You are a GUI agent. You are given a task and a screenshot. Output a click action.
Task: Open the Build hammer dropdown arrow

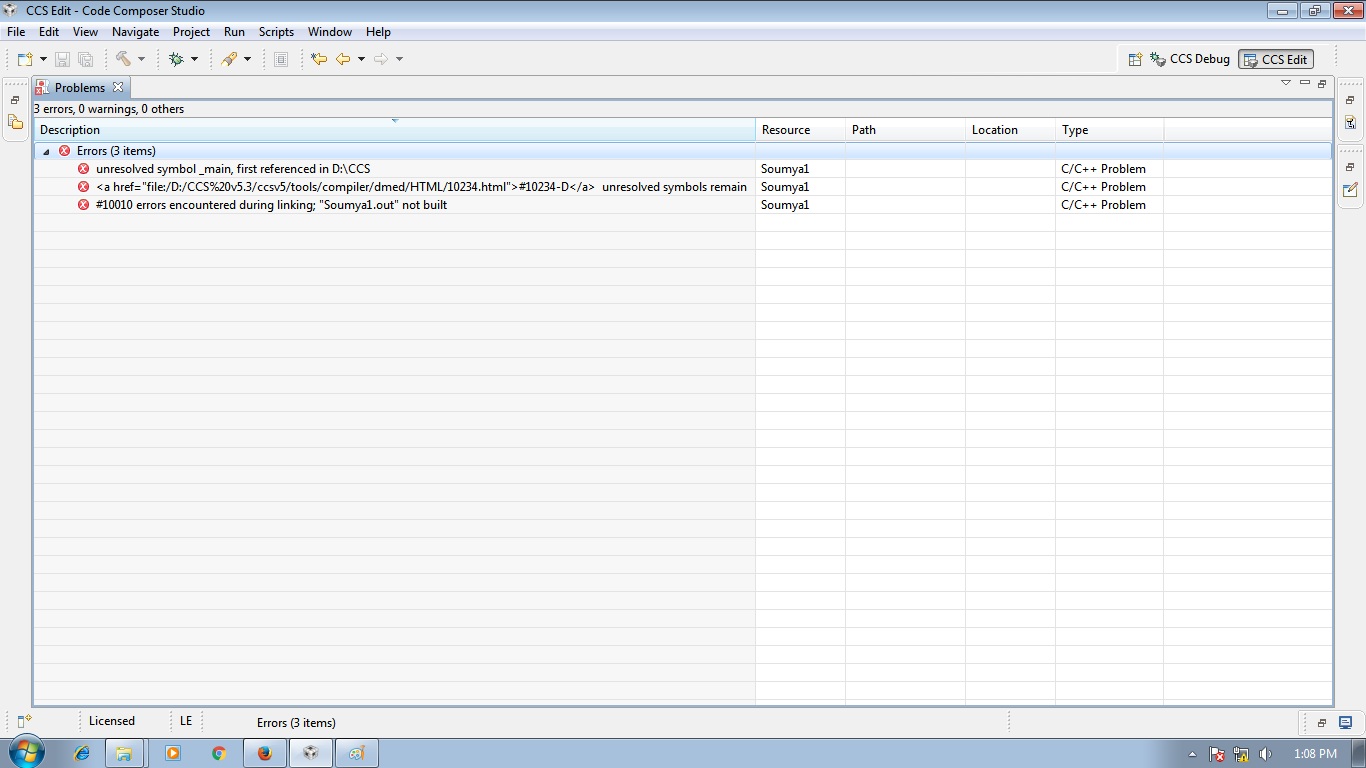[141, 59]
